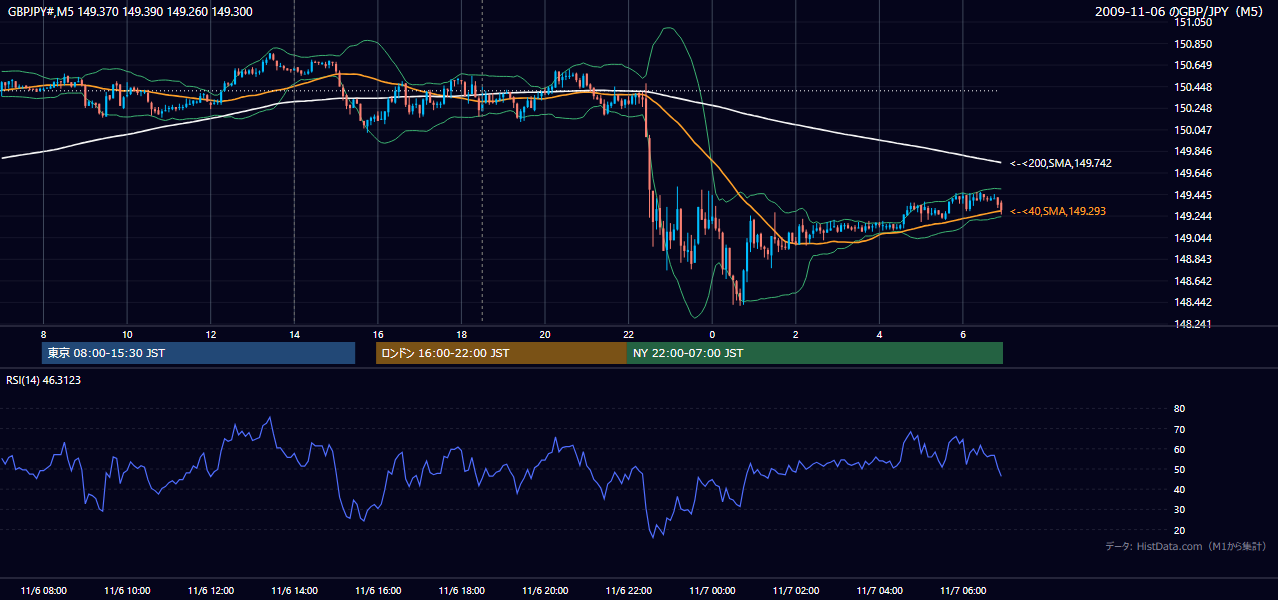Click price axis label 151.050
Image resolution: width=1278 pixels, height=600 pixels.
(x=1193, y=22)
